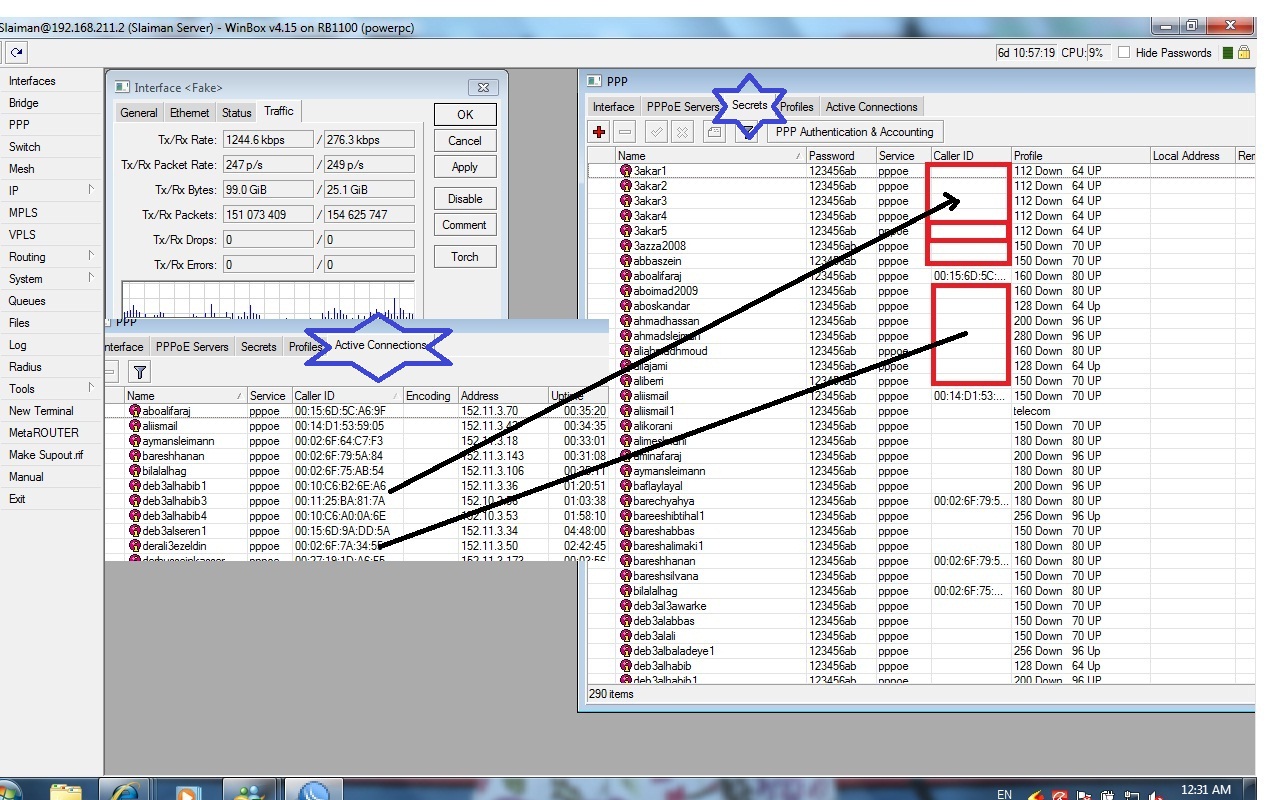Disable the selected secret with the X button
Image resolution: width=1280 pixels, height=800 pixels.
point(682,131)
